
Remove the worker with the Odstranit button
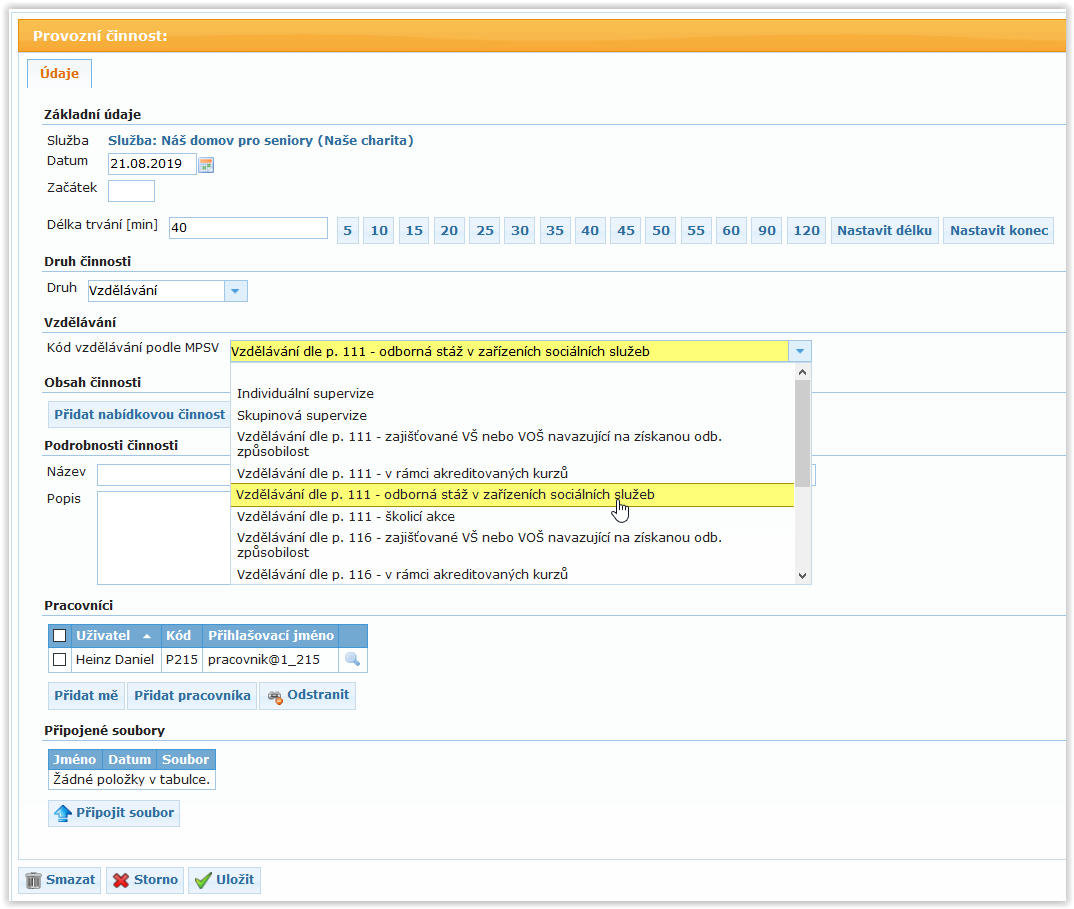[x=308, y=695]
